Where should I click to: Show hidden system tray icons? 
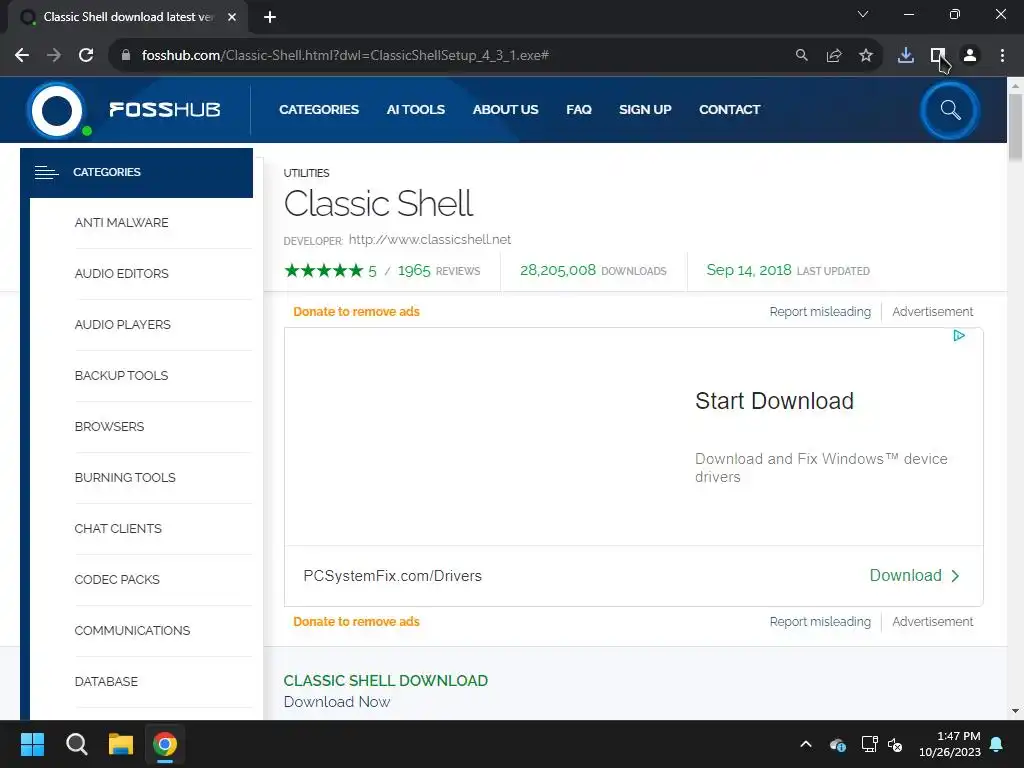click(x=806, y=744)
